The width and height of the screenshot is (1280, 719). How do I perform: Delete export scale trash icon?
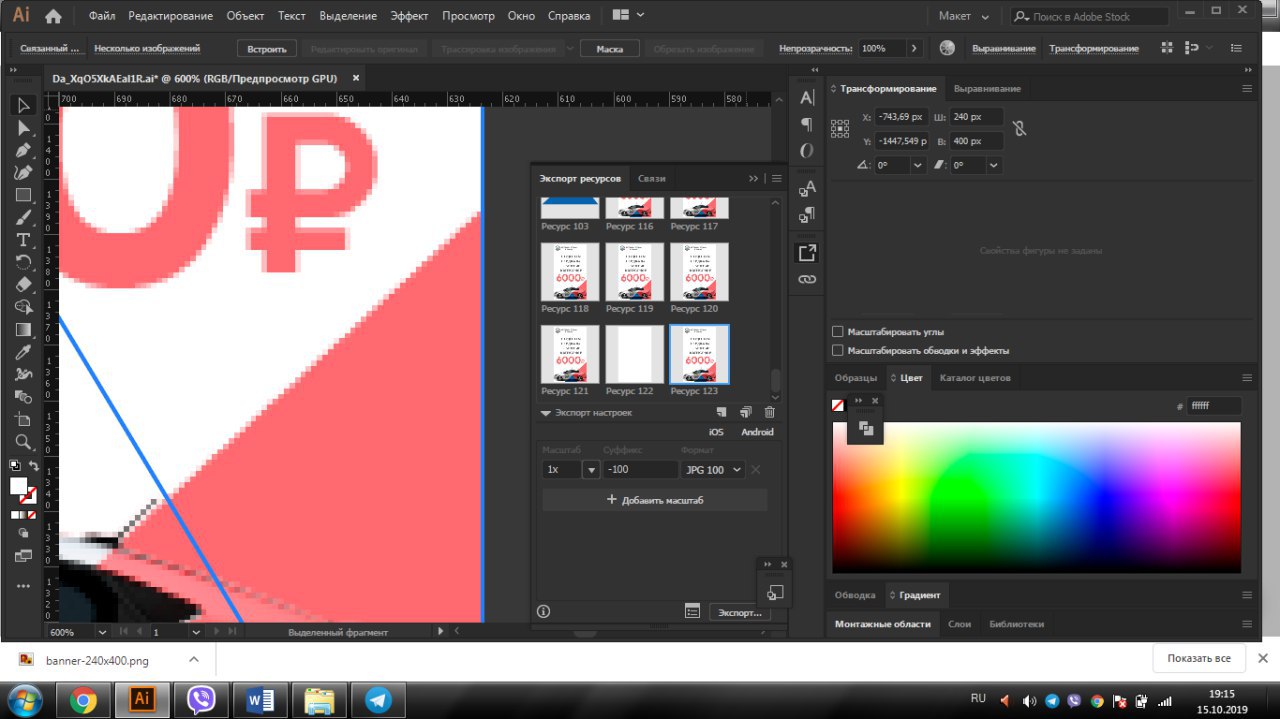pos(769,412)
